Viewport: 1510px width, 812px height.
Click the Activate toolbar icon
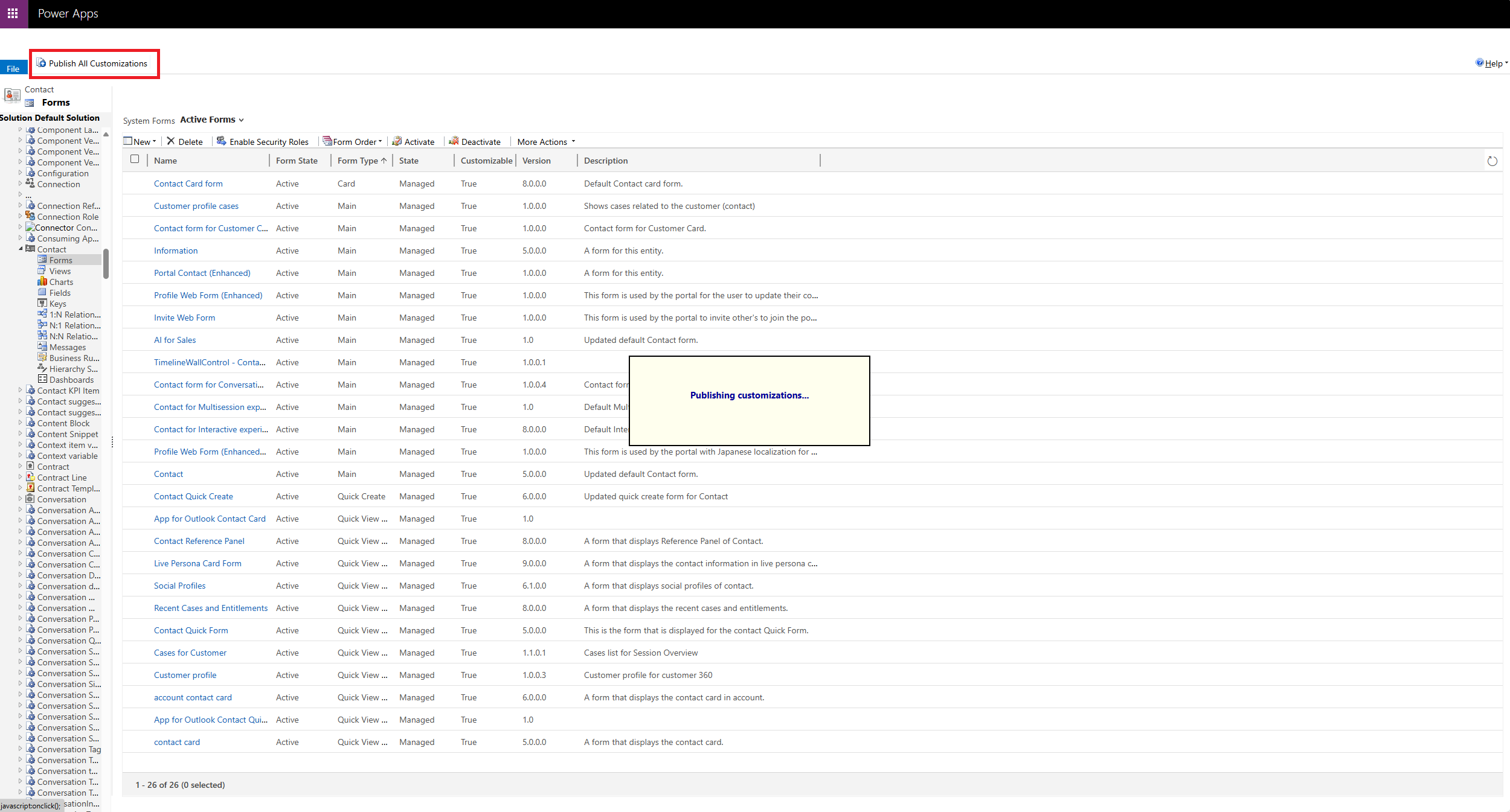click(x=397, y=141)
